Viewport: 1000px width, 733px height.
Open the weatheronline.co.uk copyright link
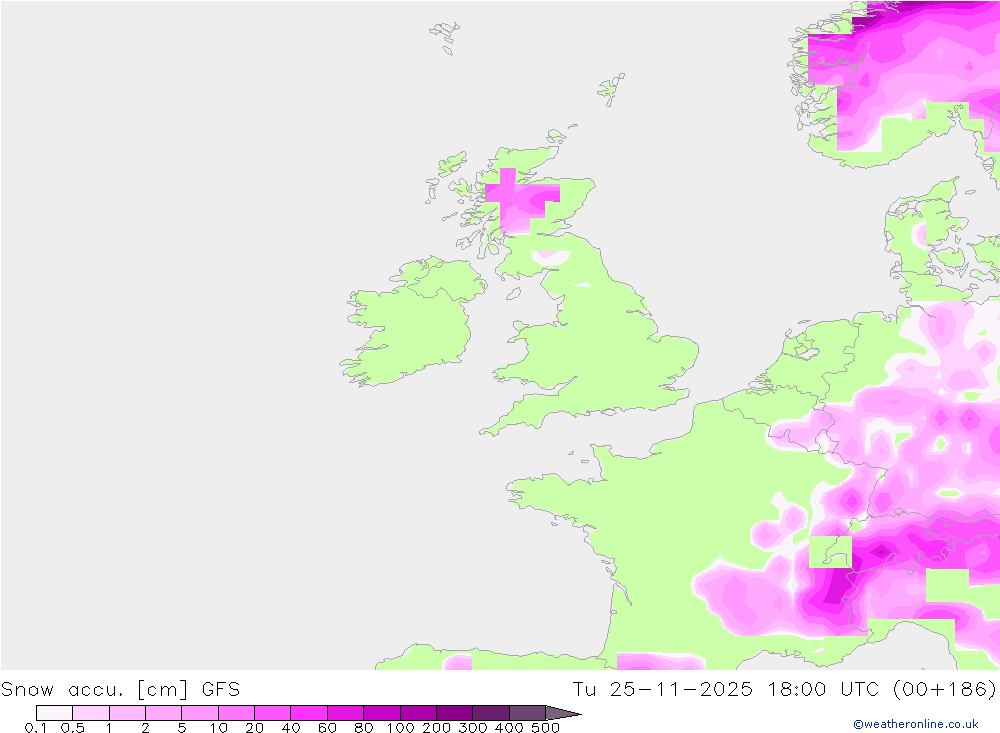coord(916,724)
